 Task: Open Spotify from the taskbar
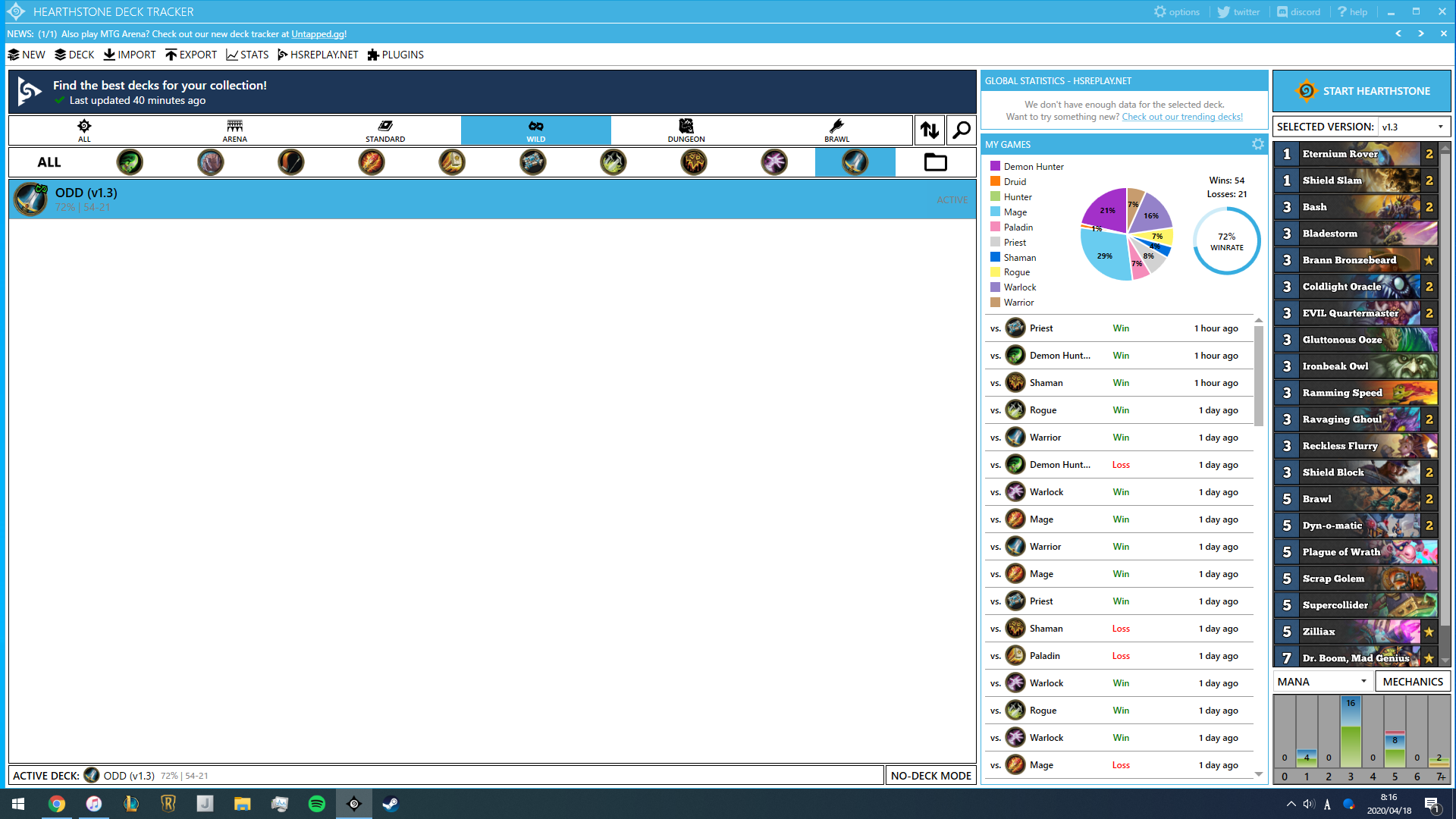pyautogui.click(x=317, y=804)
